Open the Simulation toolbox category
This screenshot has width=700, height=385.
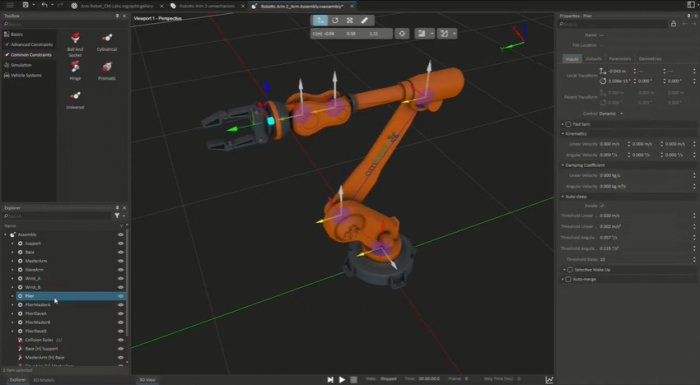(21, 65)
